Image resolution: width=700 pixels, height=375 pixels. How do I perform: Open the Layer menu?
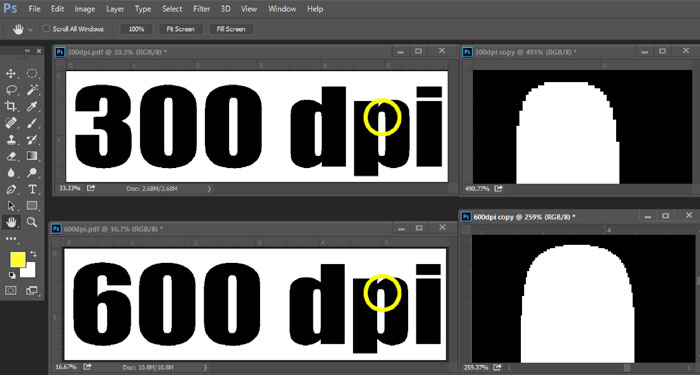[116, 9]
